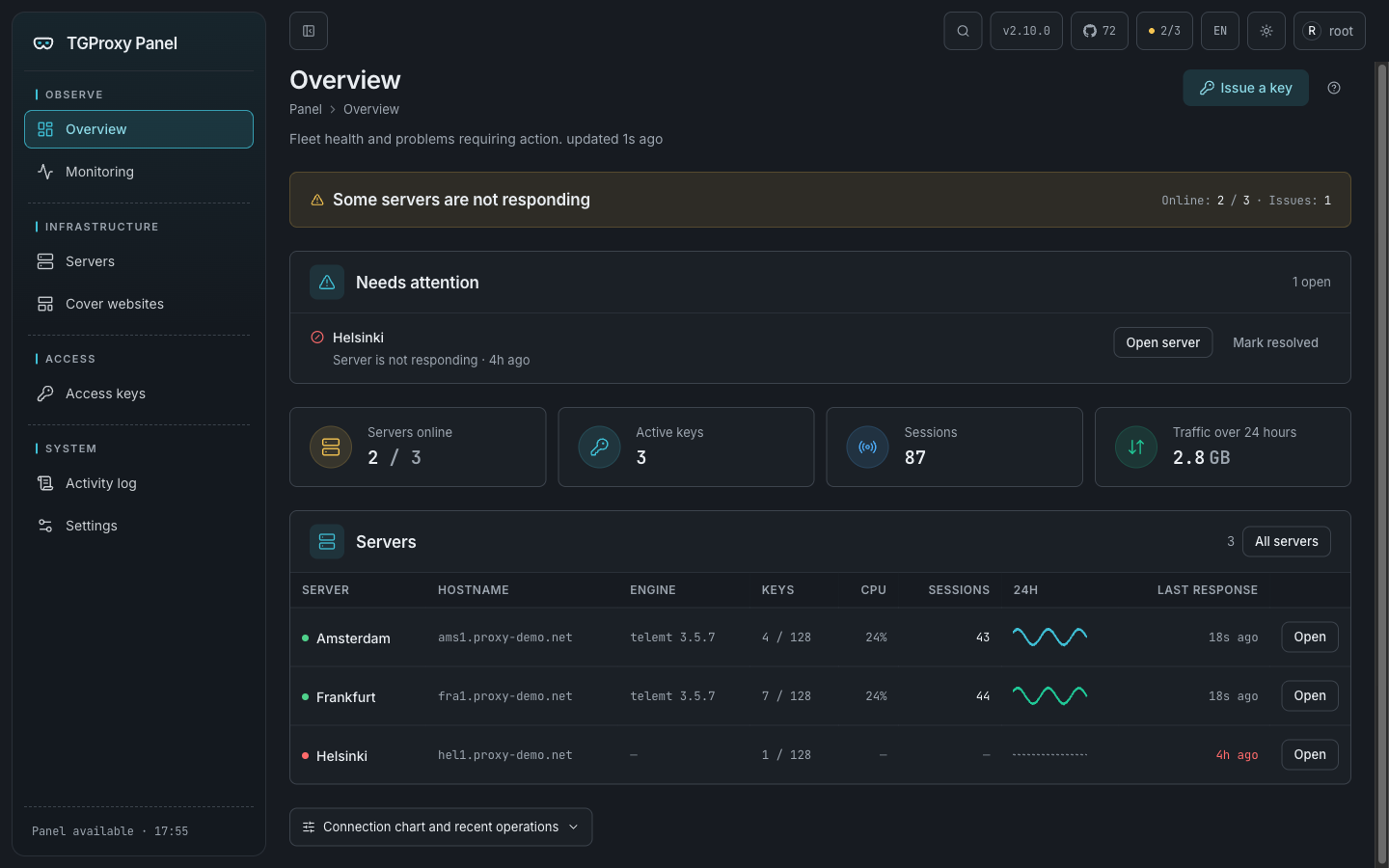Open the Amsterdam server row

click(1309, 637)
